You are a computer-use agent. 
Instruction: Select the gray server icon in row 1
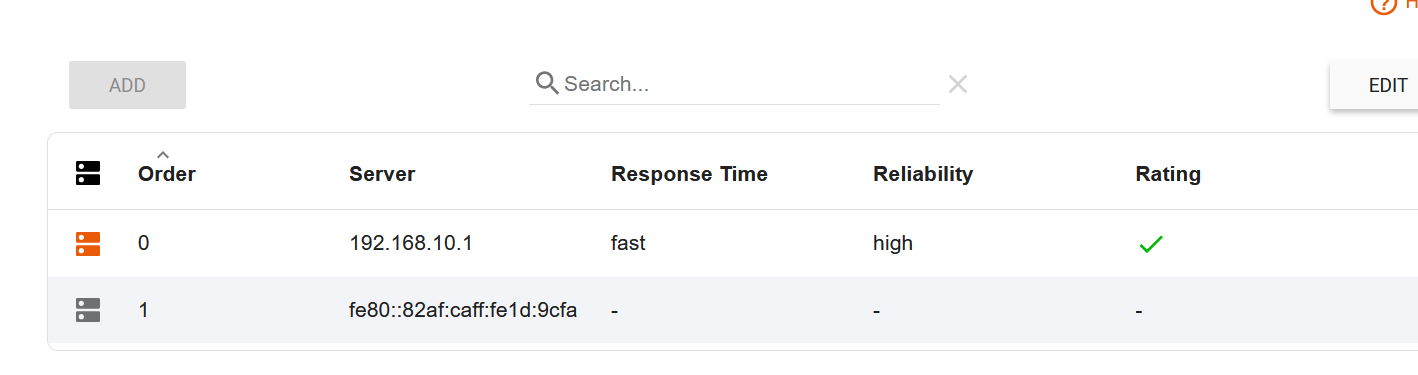click(x=88, y=310)
